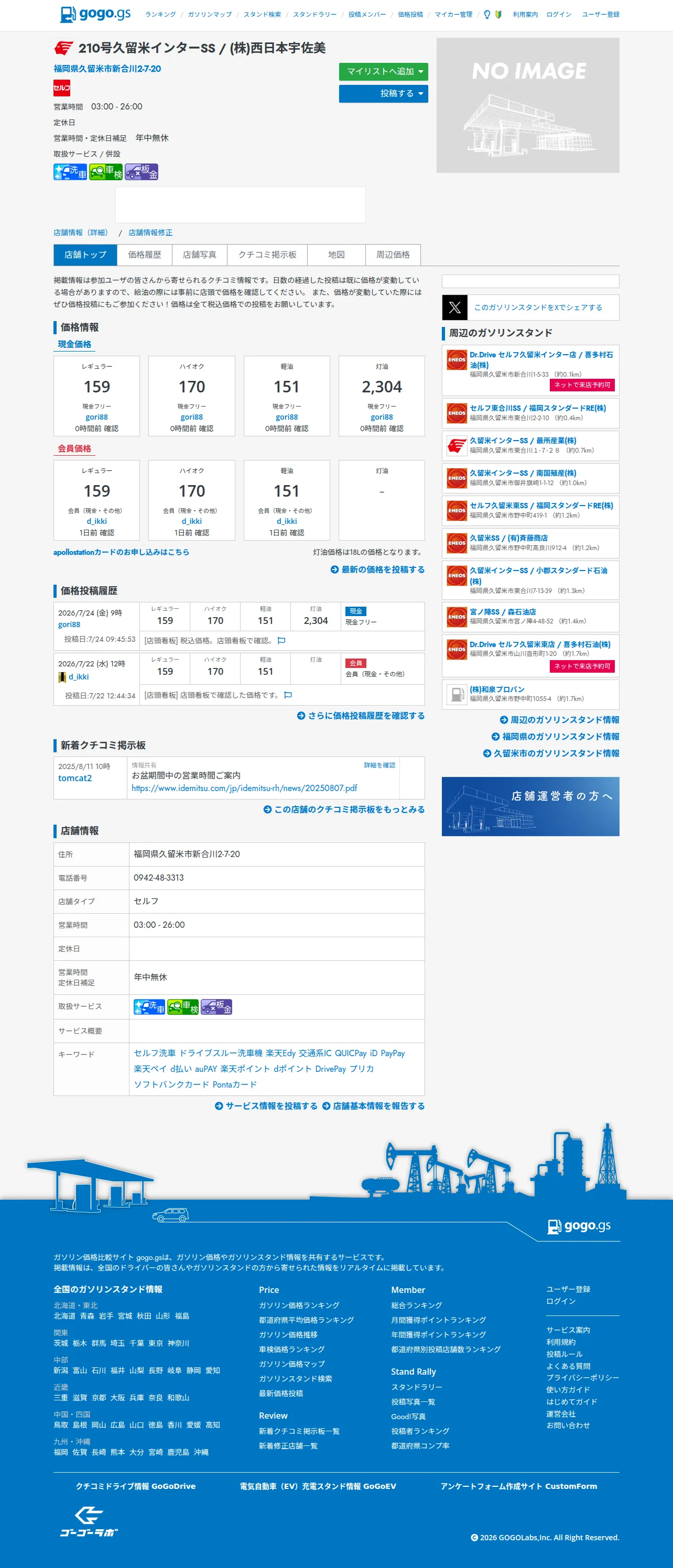Switch to the 価格履歴 tab
This screenshot has width=673, height=1568.
click(x=144, y=255)
